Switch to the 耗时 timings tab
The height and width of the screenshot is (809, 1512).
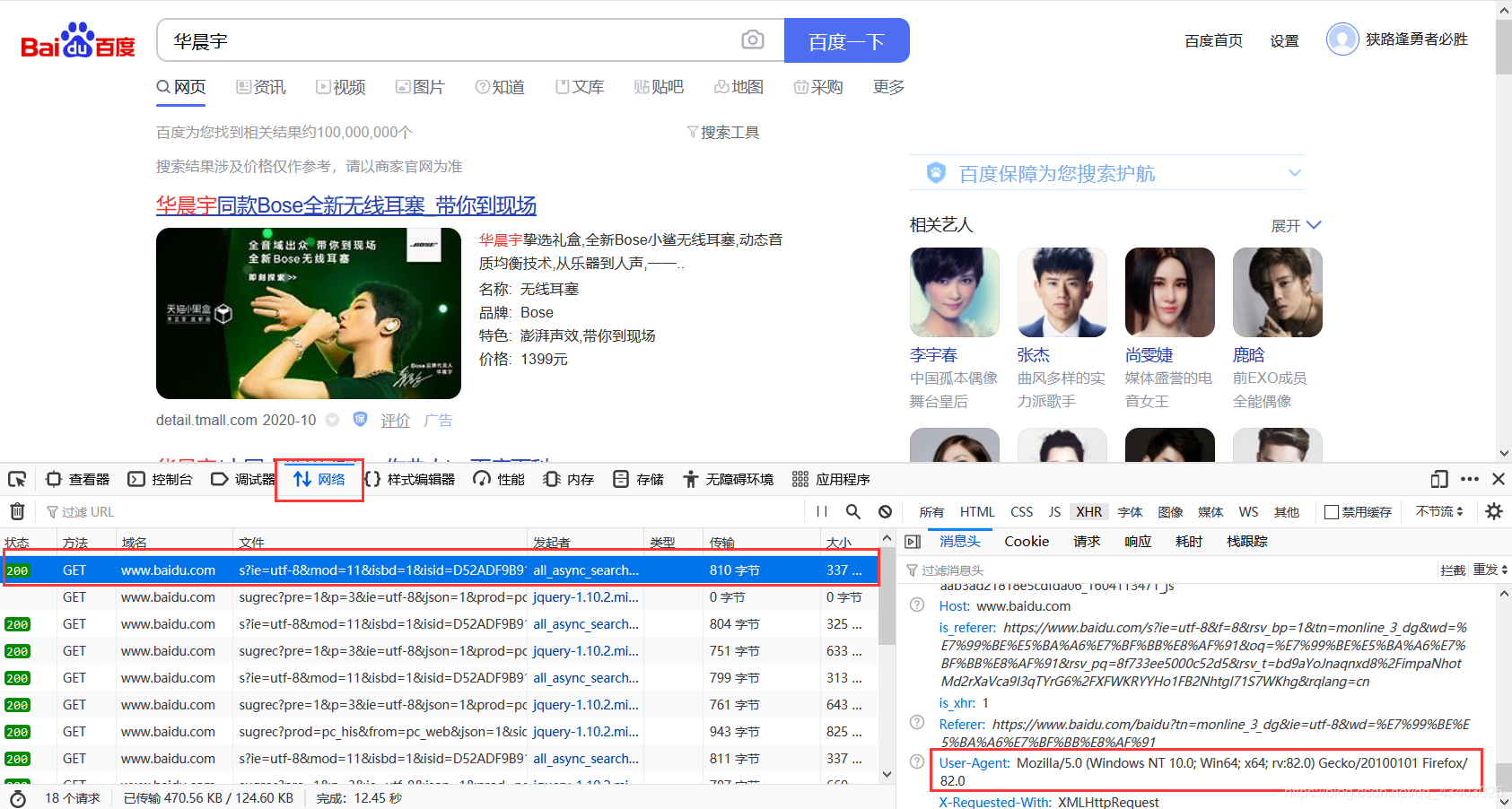(x=1189, y=541)
